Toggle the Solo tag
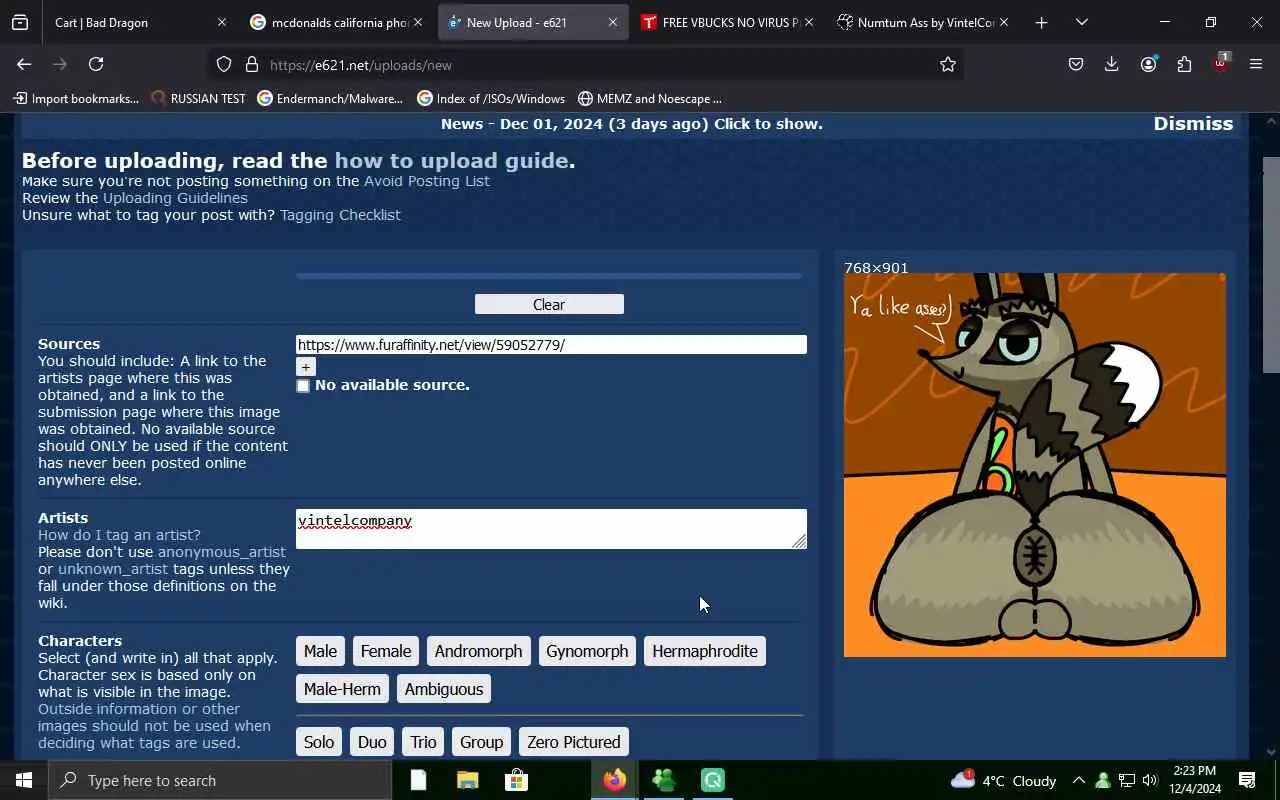 (x=319, y=742)
